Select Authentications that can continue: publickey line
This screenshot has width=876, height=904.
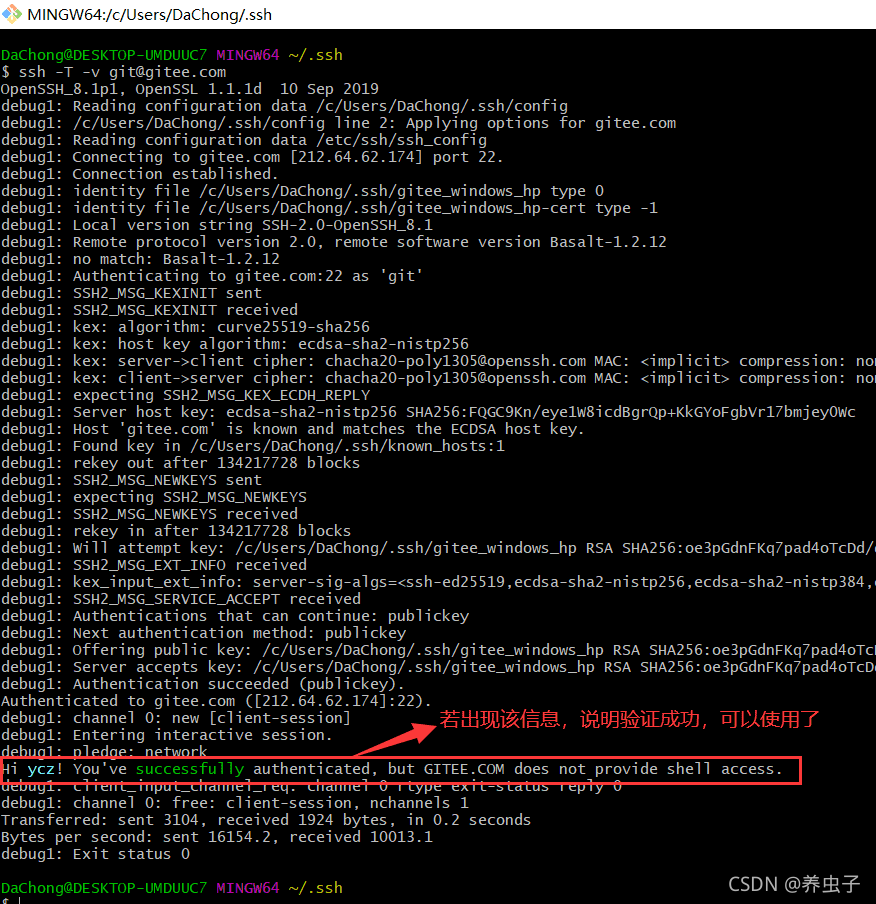click(x=235, y=616)
